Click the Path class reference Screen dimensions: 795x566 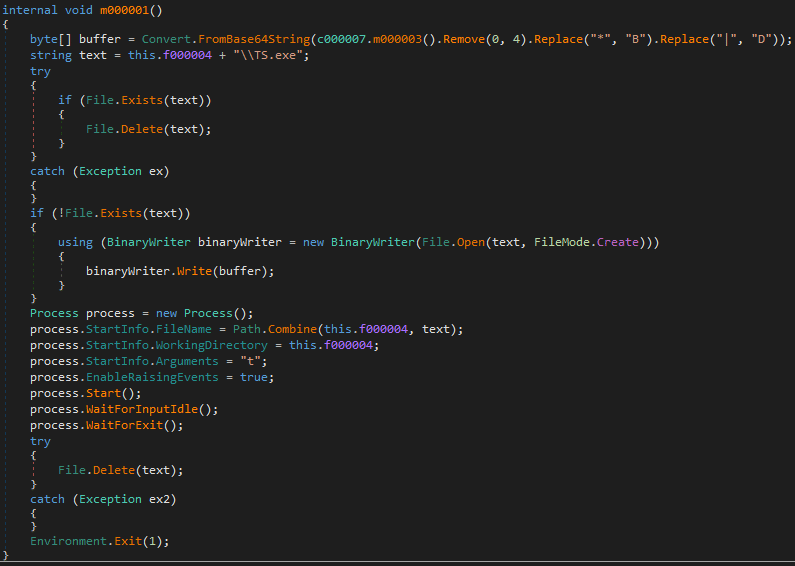[x=247, y=329]
